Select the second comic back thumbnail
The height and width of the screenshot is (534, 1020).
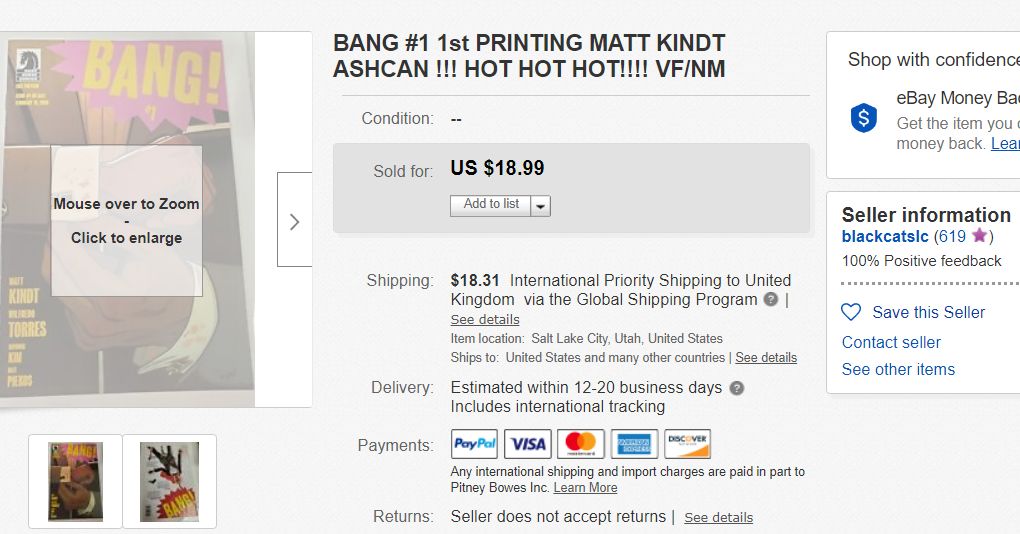(169, 481)
